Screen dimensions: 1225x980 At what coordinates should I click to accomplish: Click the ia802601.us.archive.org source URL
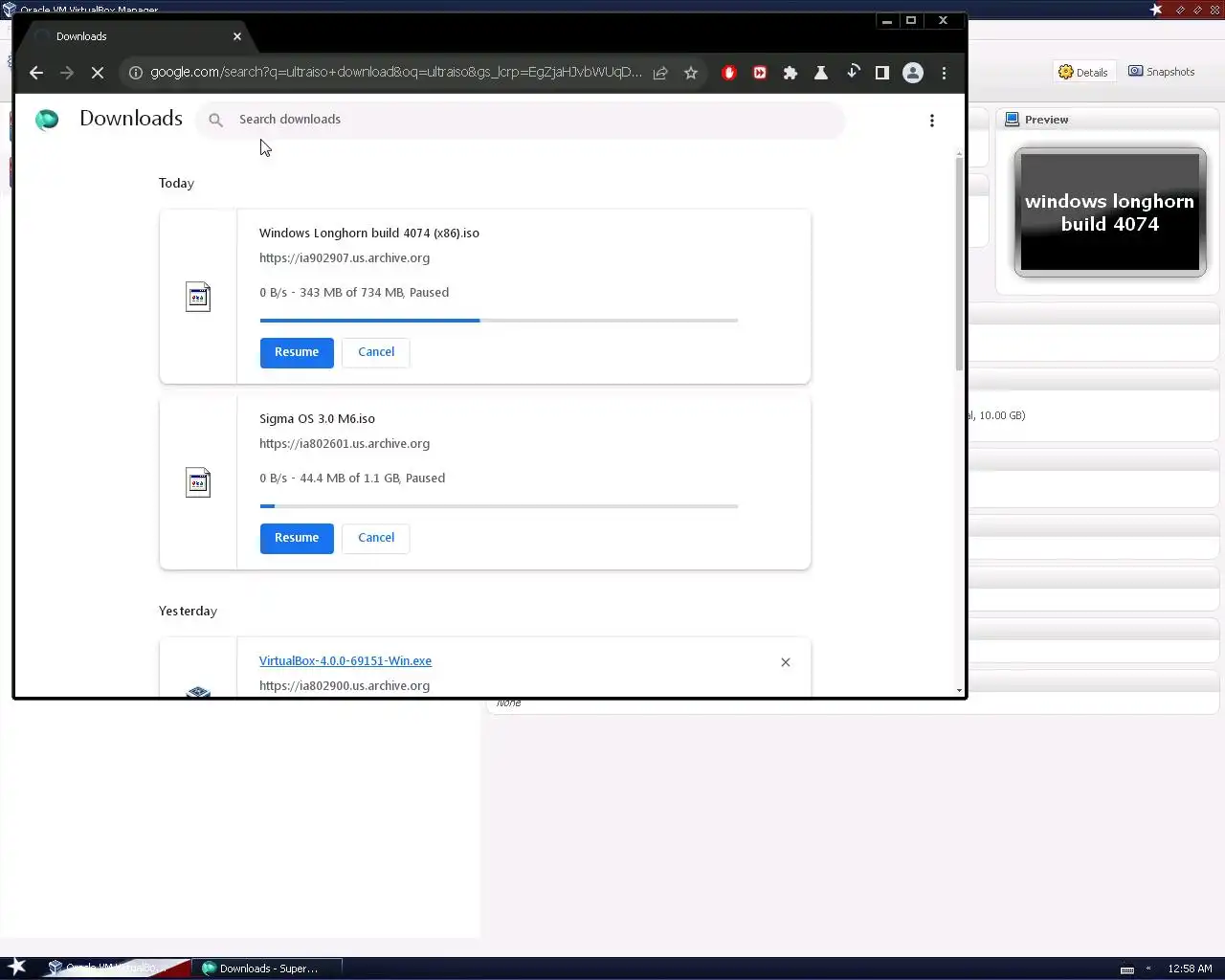(345, 444)
